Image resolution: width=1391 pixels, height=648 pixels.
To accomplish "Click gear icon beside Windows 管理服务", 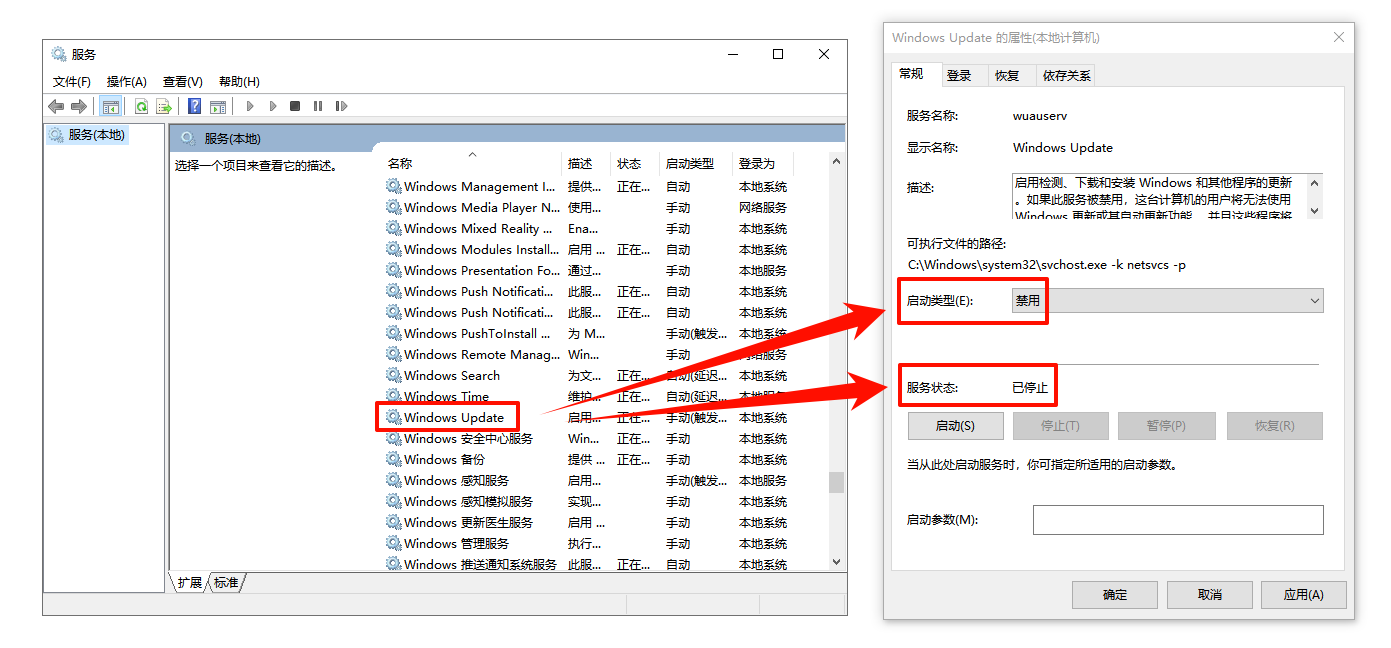I will (x=394, y=543).
